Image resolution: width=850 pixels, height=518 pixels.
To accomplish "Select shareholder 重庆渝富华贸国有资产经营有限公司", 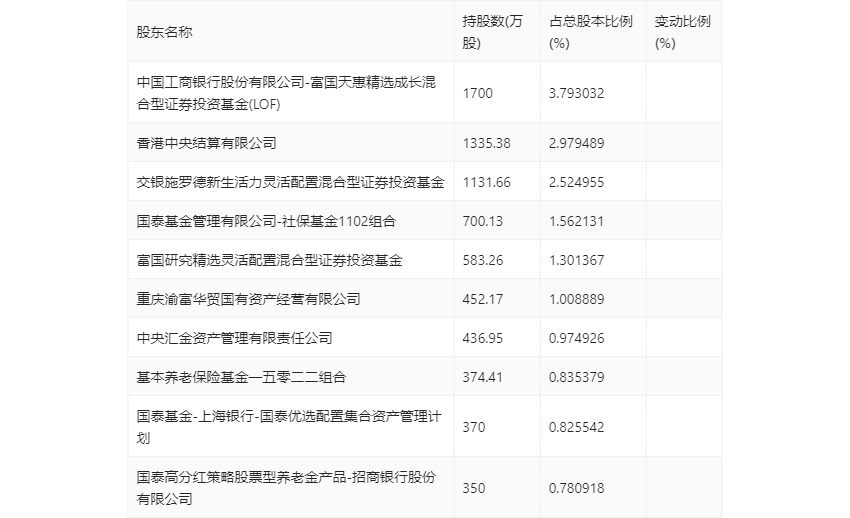I will click(248, 299).
